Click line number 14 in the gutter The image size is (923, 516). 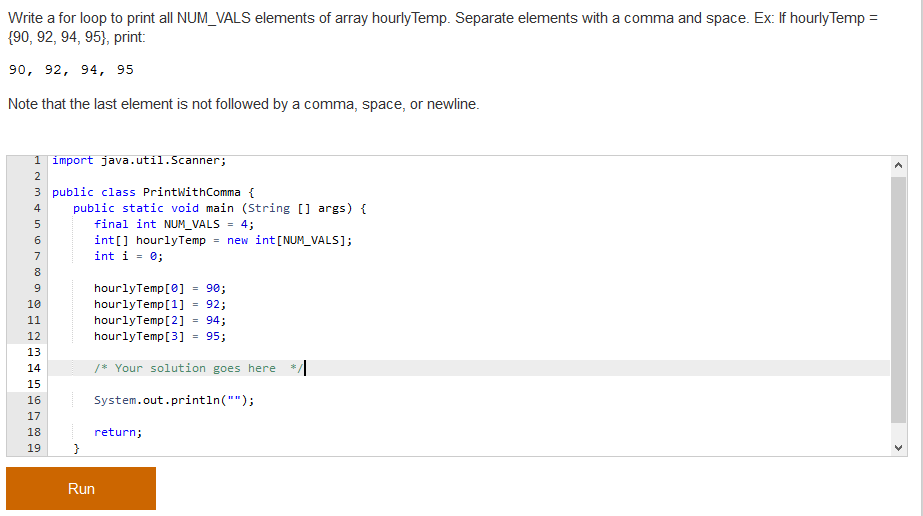click(34, 368)
